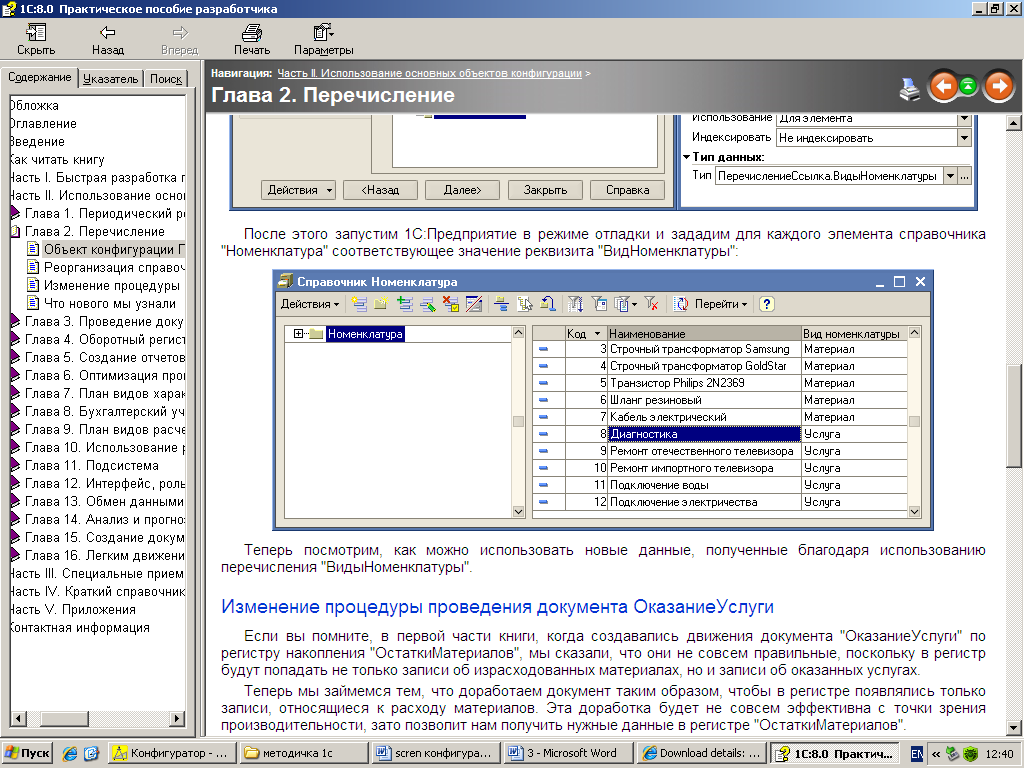Select Реорганизация справочника topic in contents tree
The width and height of the screenshot is (1024, 768).
[x=111, y=267]
